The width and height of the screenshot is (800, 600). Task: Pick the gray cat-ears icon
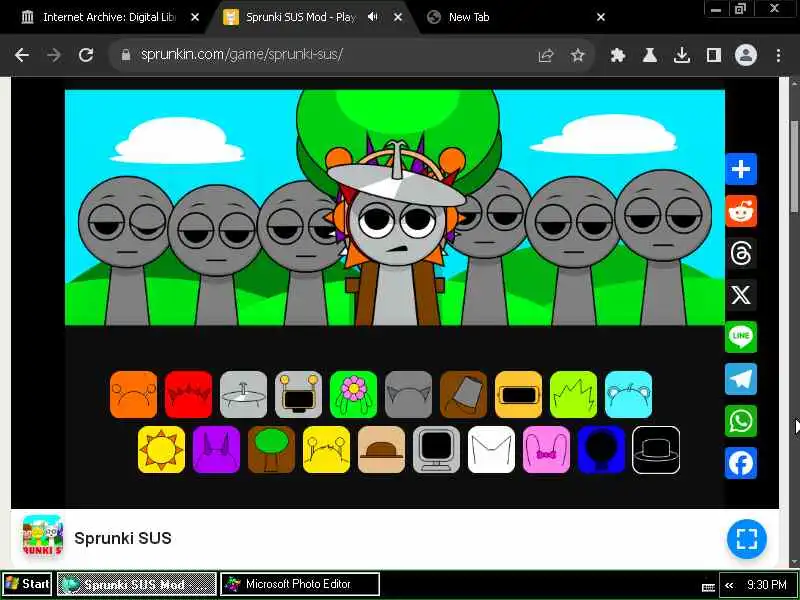[x=408, y=394]
